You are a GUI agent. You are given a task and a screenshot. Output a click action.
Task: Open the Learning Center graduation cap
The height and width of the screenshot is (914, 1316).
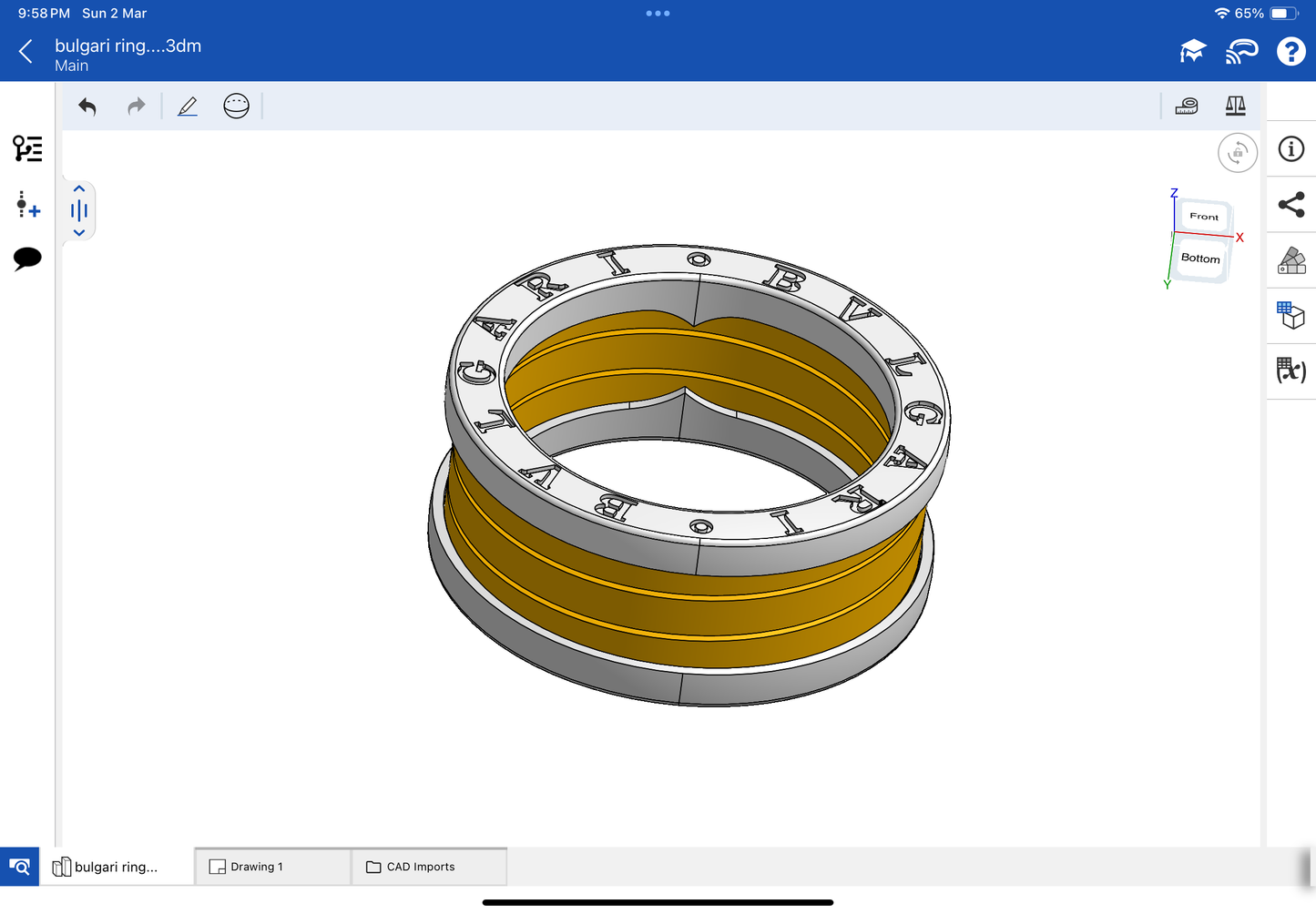[1192, 52]
